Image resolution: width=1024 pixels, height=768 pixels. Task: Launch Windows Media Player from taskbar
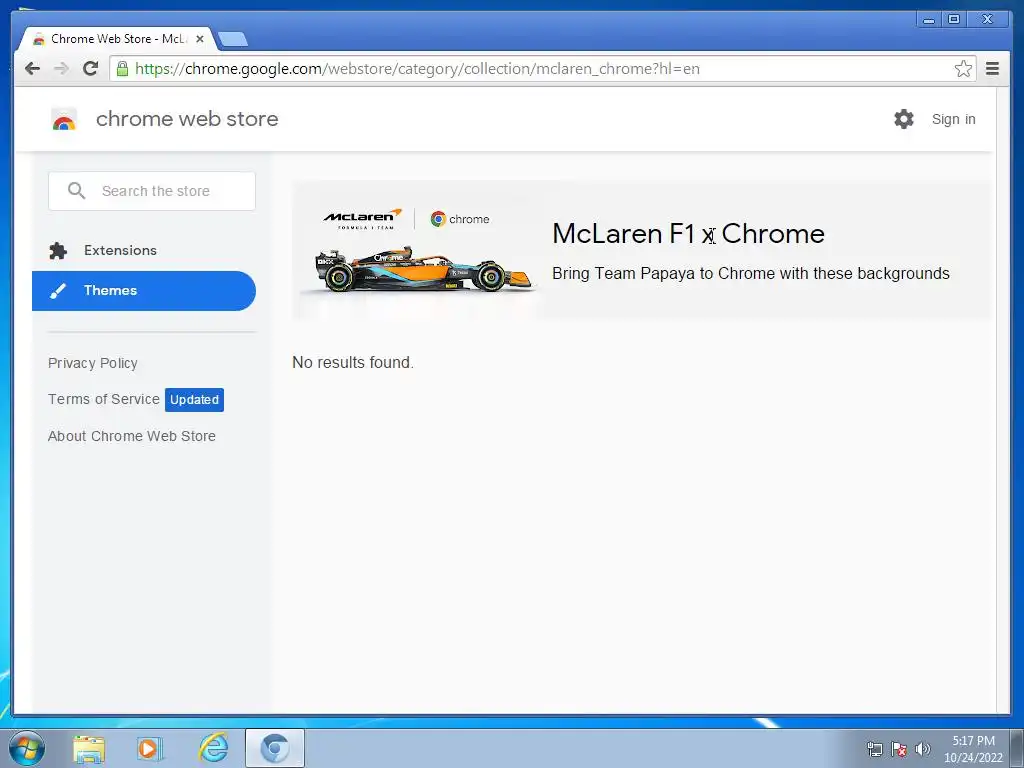coord(150,748)
